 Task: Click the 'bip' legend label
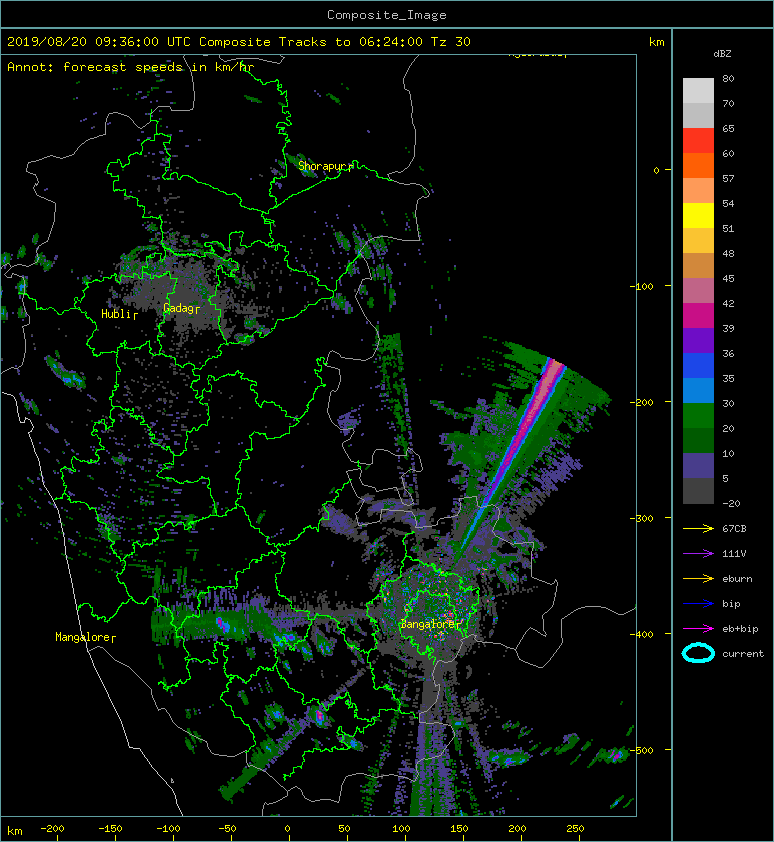coord(731,604)
